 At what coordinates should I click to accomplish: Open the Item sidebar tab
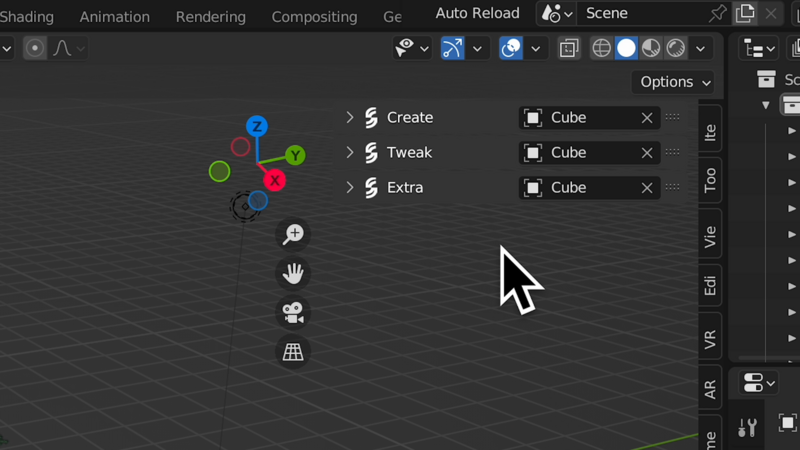click(x=710, y=129)
